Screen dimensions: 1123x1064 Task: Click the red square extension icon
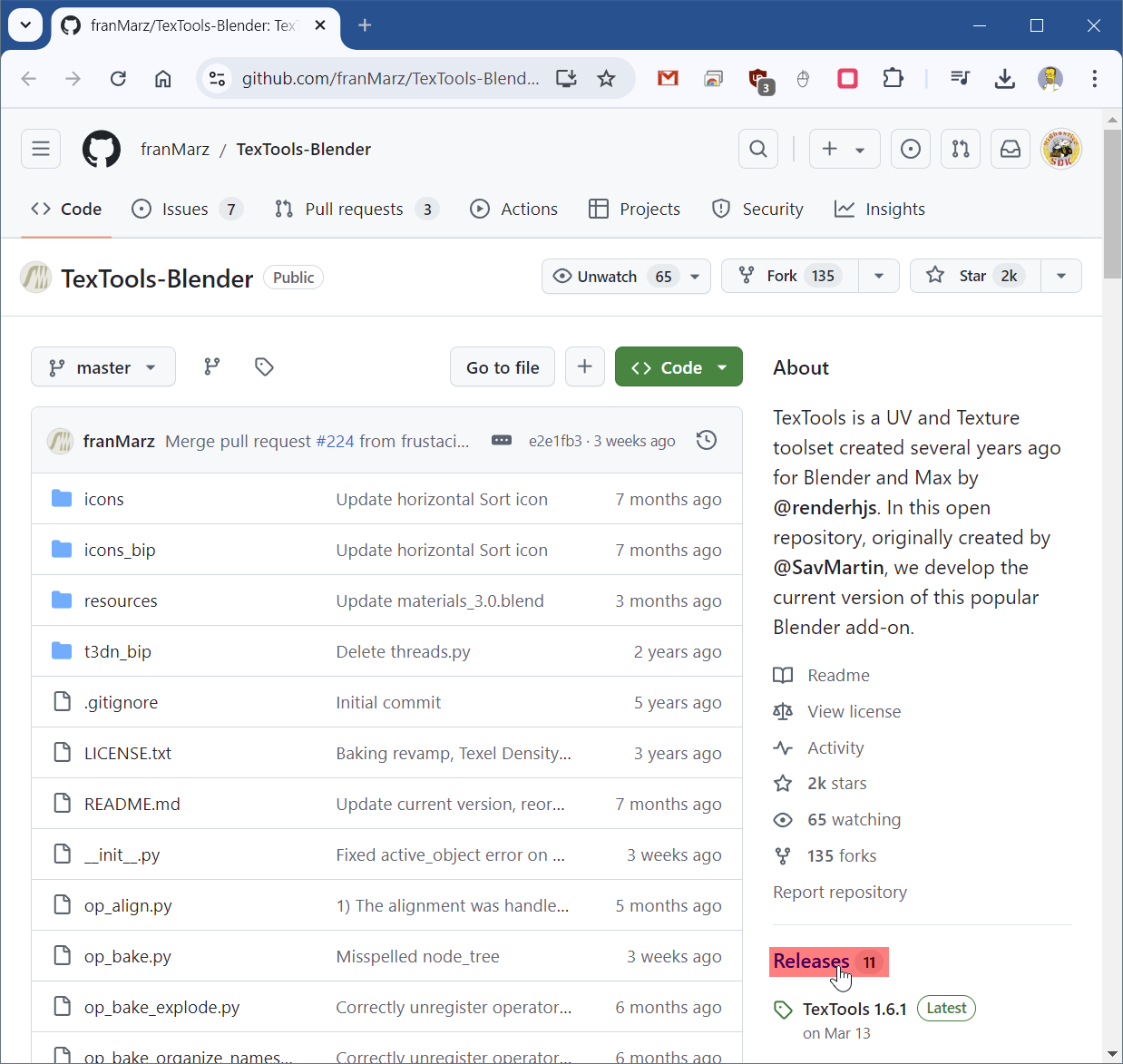(x=848, y=78)
